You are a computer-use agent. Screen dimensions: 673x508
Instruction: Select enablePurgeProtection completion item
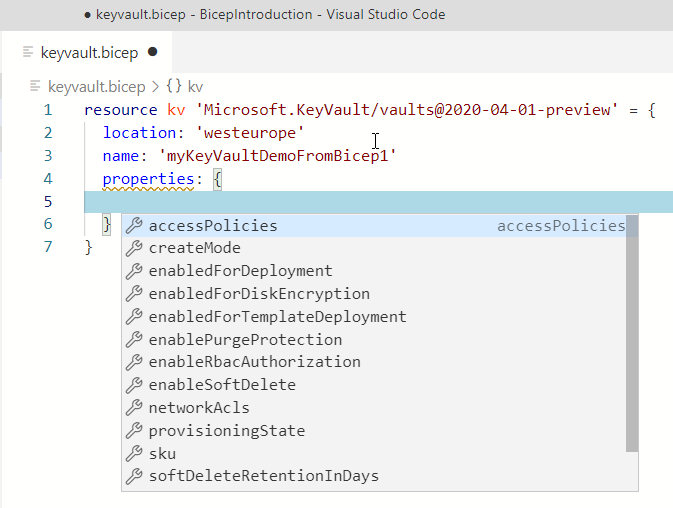[245, 340]
